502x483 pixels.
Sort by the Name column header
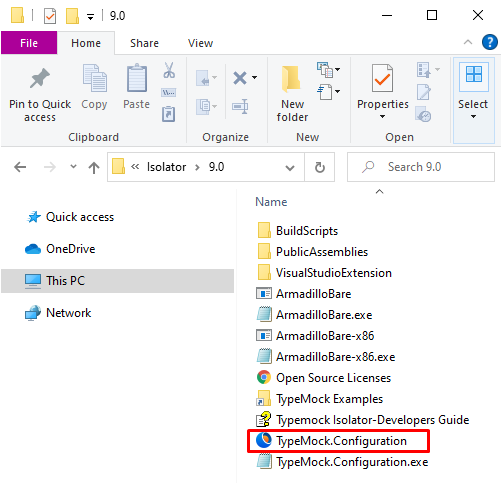[271, 202]
